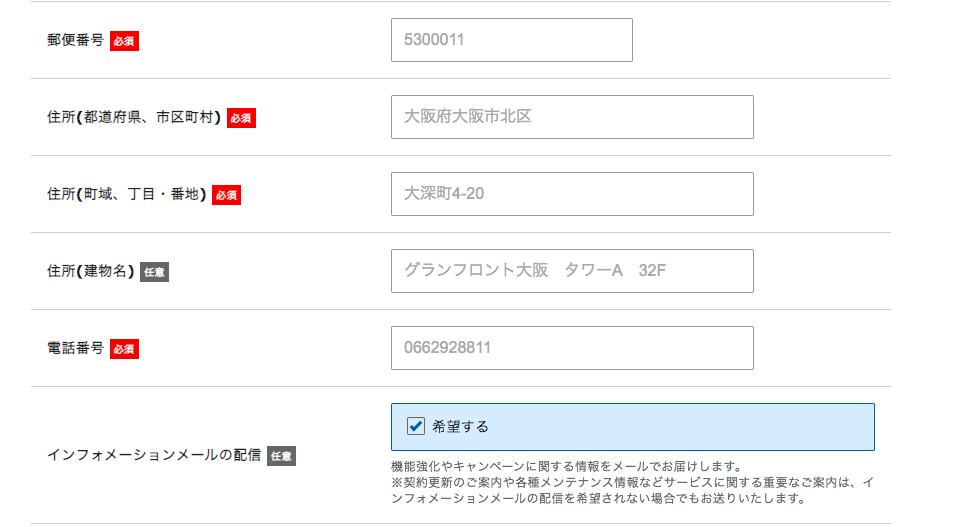Click the 任意 badge beside インフォメーションメールの配信
The width and height of the screenshot is (968, 527).
click(x=281, y=456)
